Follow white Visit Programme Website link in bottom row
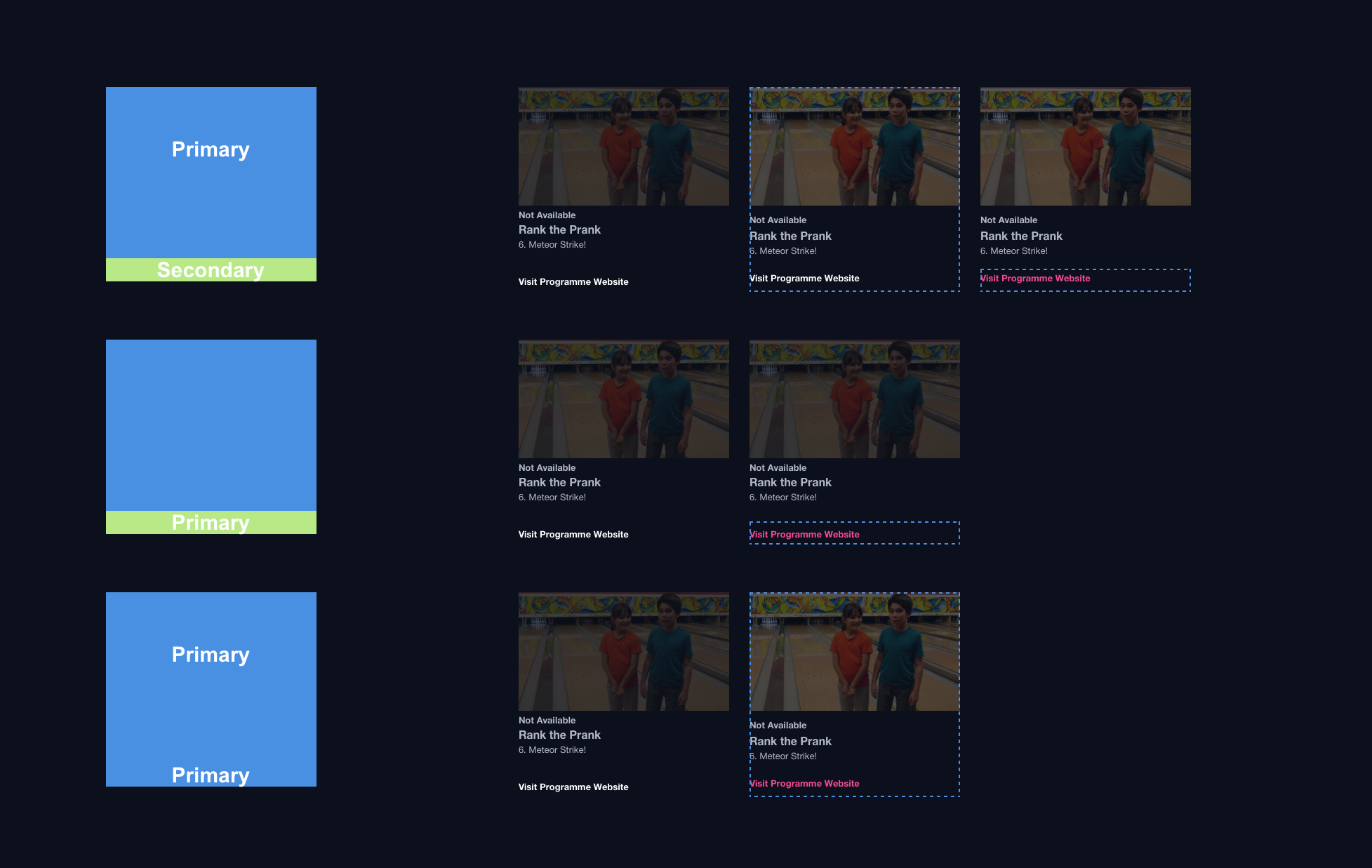Image resolution: width=1372 pixels, height=868 pixels. coord(573,787)
